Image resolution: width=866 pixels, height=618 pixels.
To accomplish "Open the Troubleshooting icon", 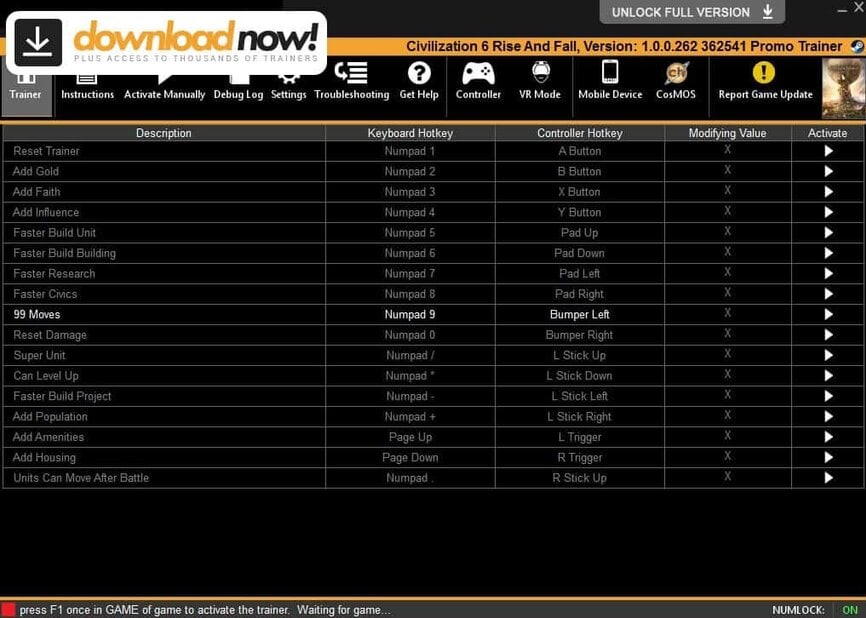I will pos(351,80).
